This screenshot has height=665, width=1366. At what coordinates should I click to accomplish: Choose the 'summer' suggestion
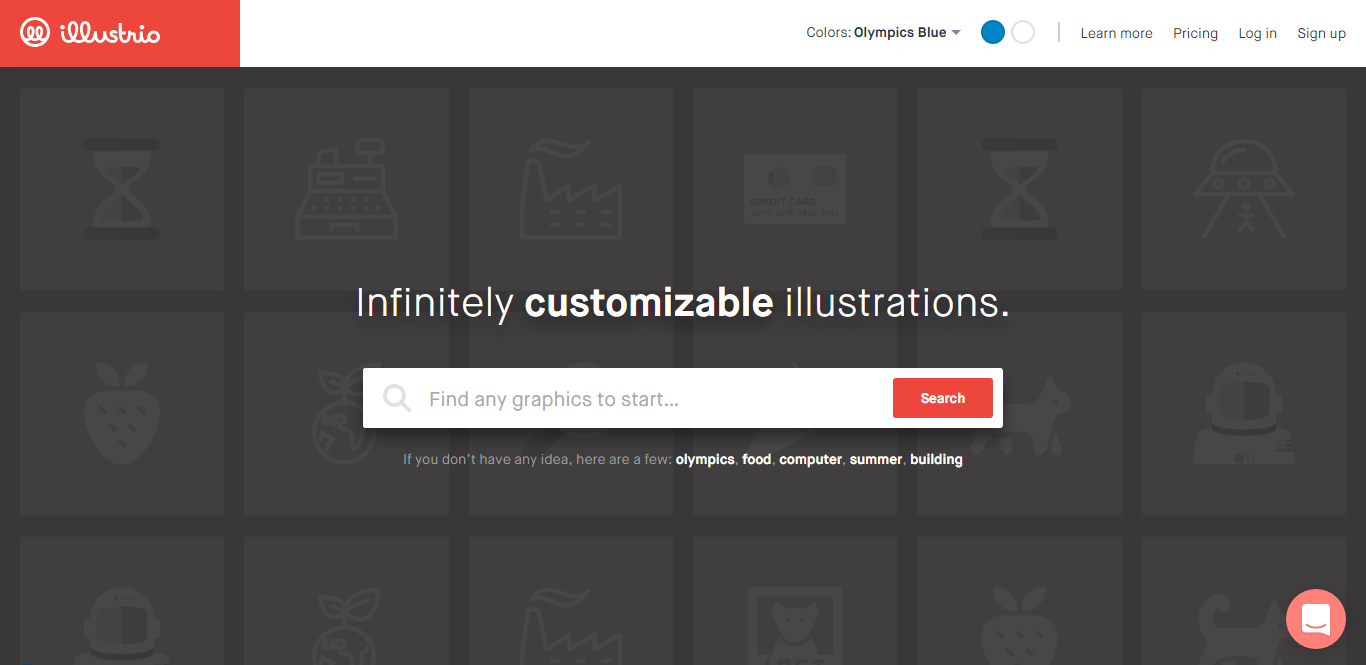(x=876, y=460)
